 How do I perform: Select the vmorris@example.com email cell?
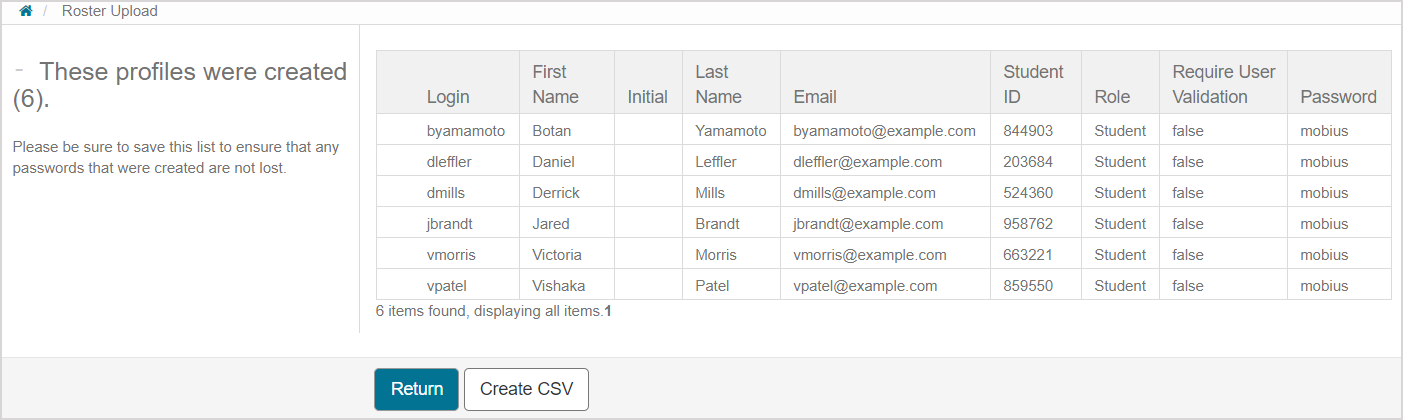[870, 255]
